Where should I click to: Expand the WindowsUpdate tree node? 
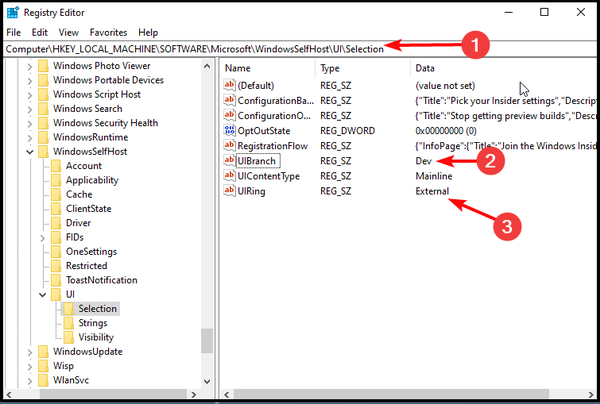(x=28, y=352)
